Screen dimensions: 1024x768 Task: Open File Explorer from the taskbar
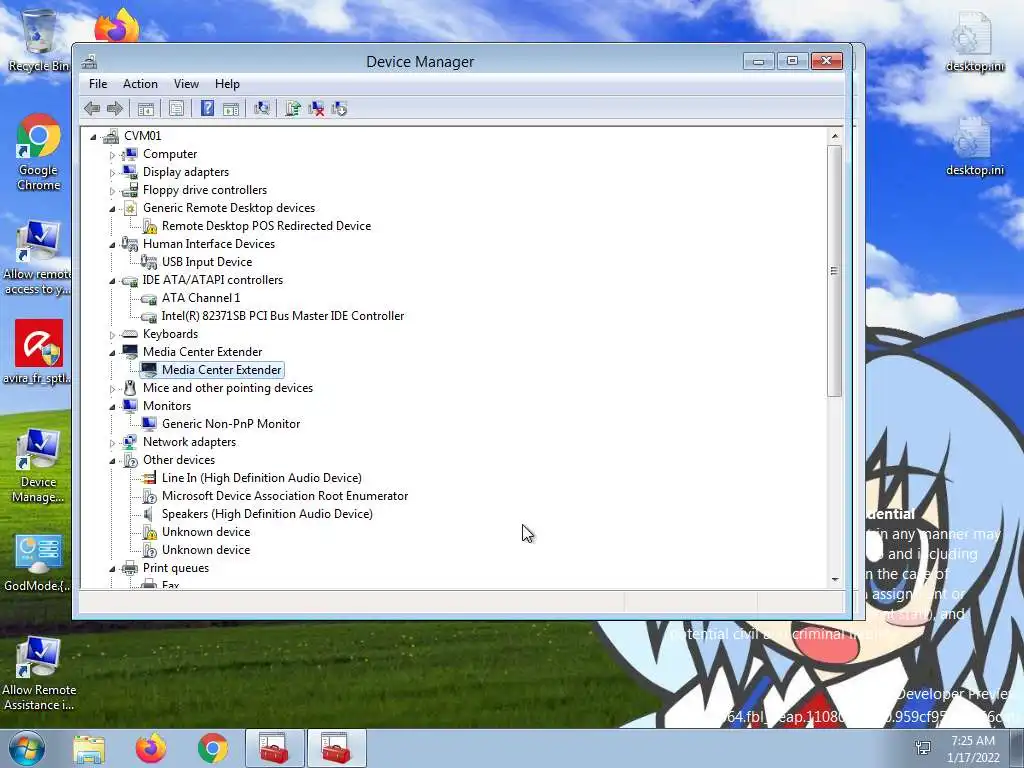[x=89, y=748]
